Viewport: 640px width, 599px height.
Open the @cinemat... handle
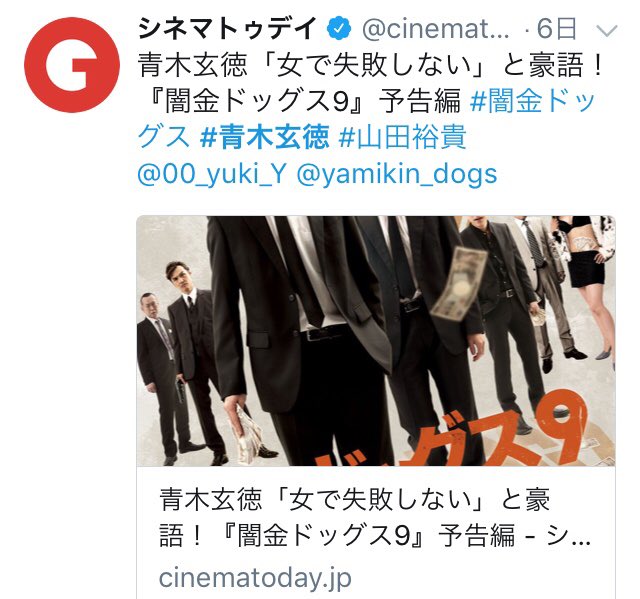tap(436, 29)
